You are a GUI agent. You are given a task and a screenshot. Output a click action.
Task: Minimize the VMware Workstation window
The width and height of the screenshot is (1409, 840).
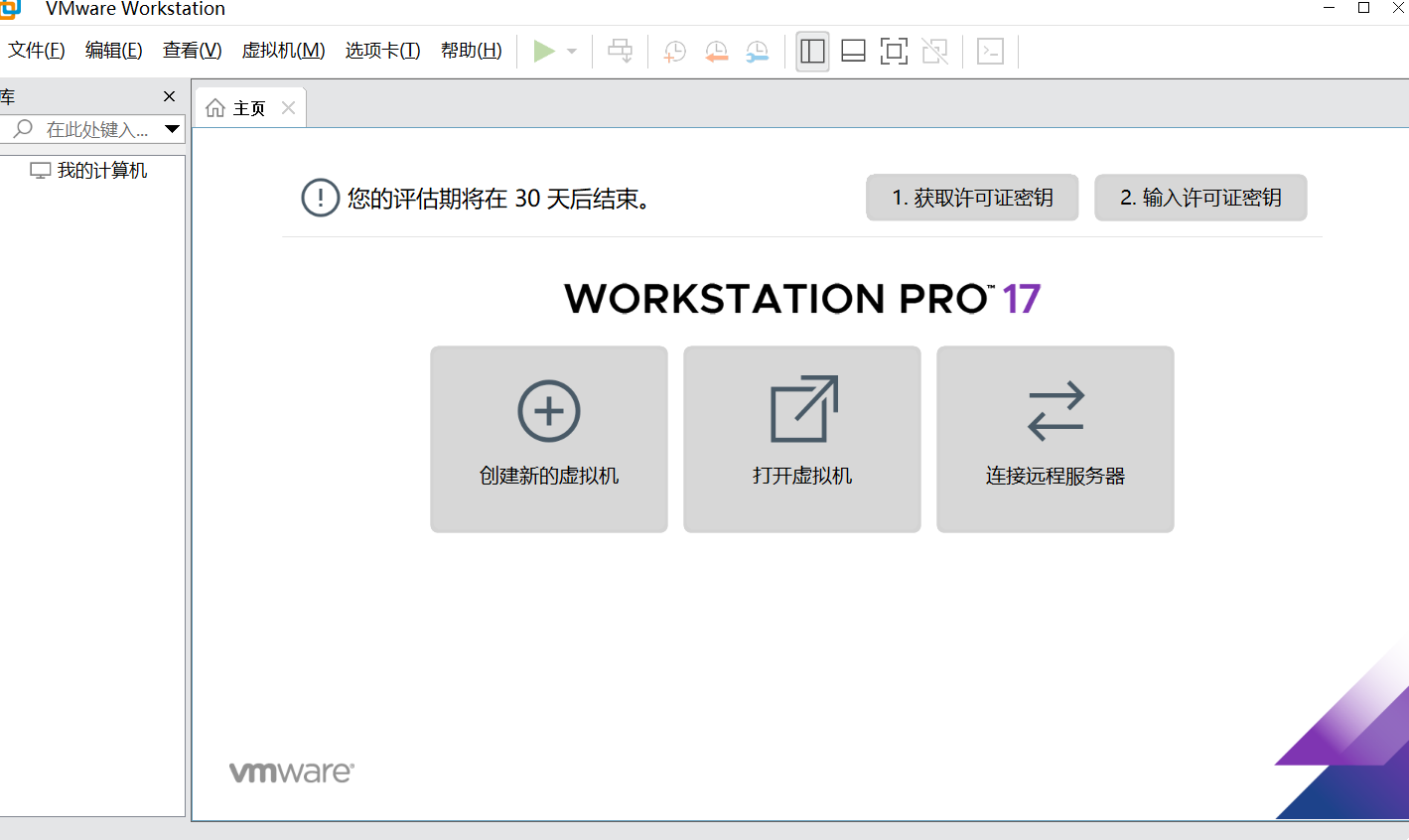click(x=1329, y=8)
